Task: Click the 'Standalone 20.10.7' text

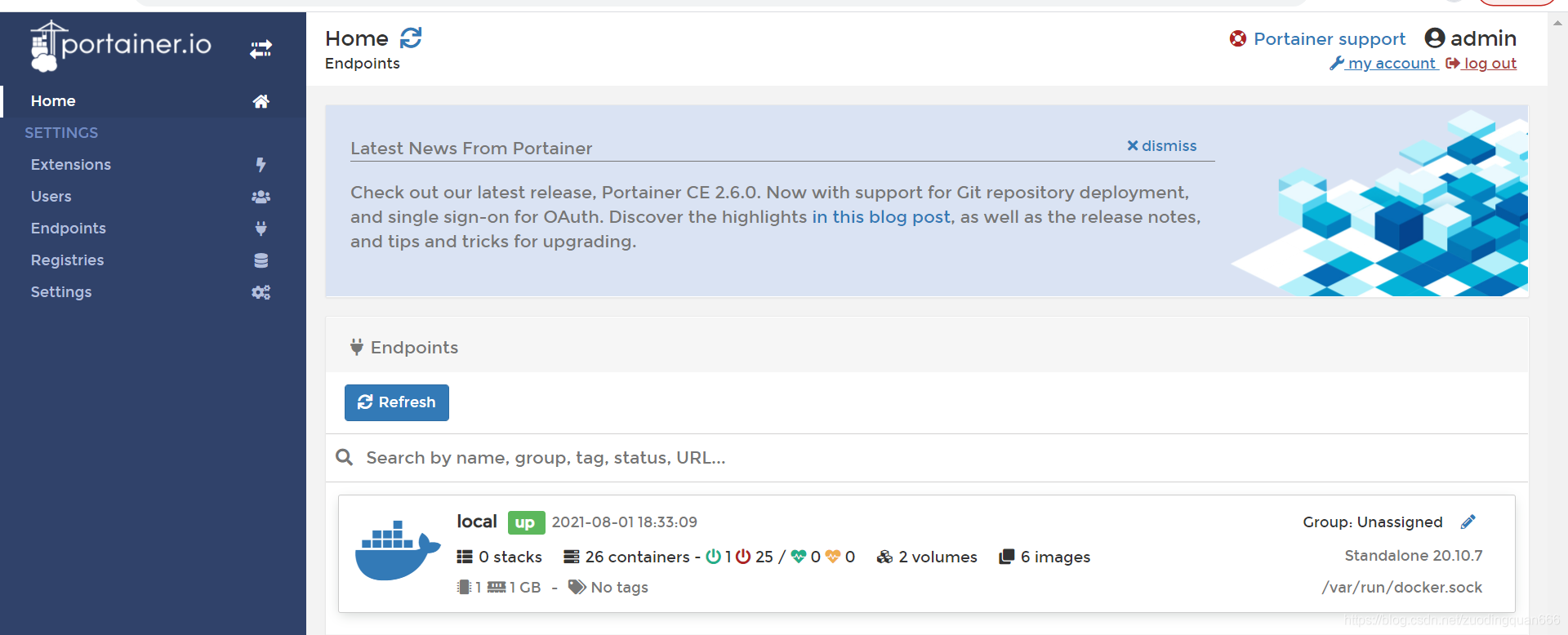Action: 1414,556
